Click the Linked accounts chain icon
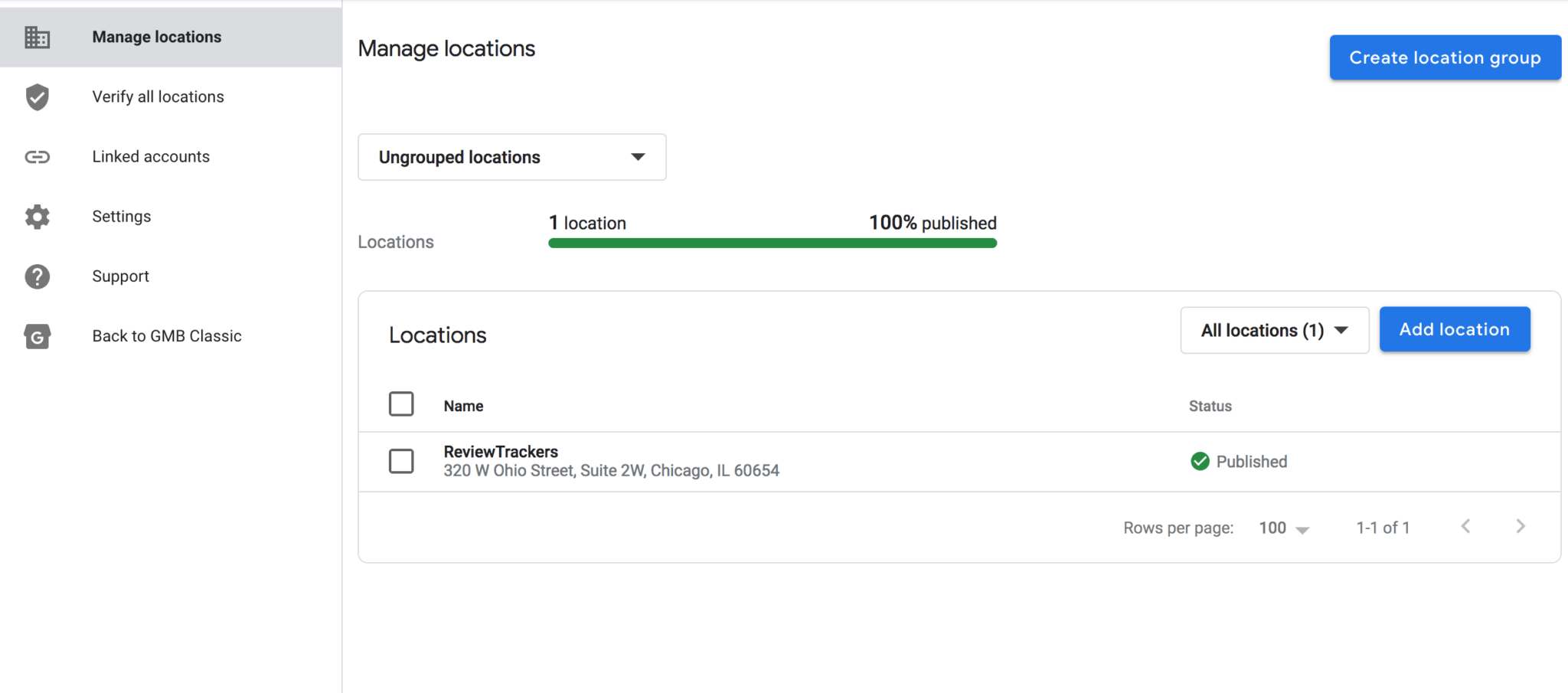 click(37, 157)
